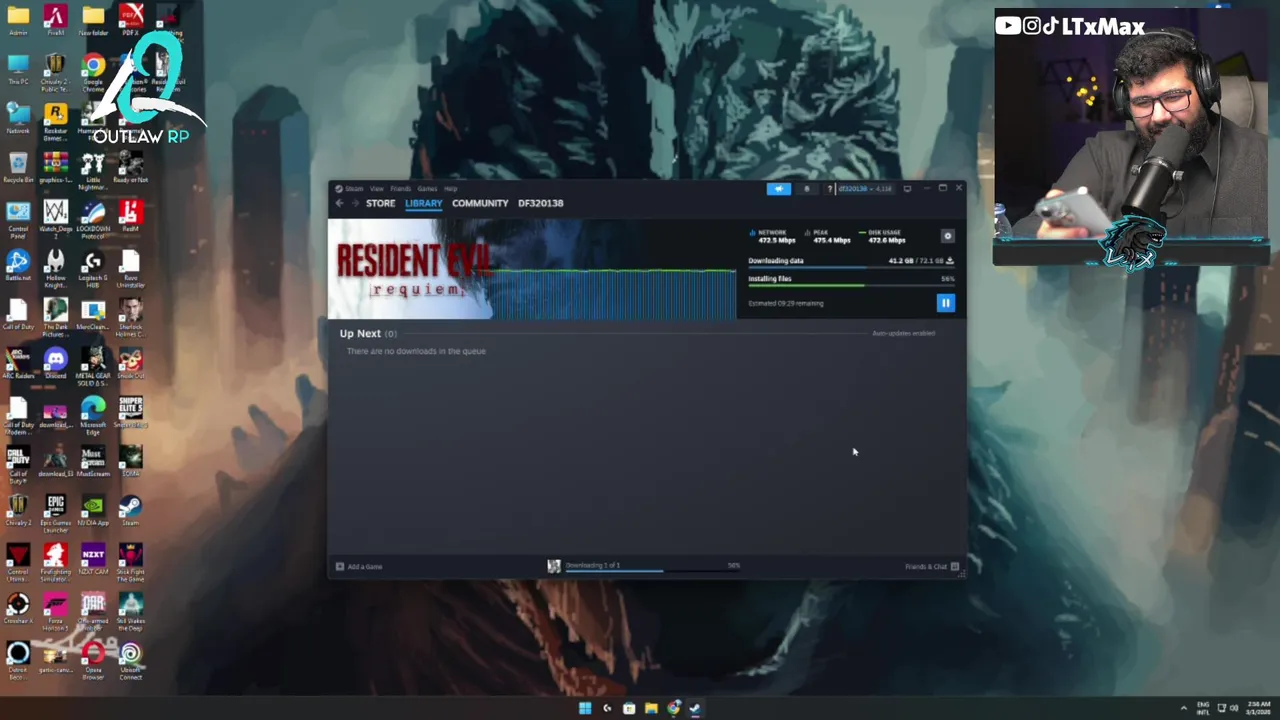The image size is (1280, 720).
Task: Click the Auto-updates enabled label
Action: point(904,333)
